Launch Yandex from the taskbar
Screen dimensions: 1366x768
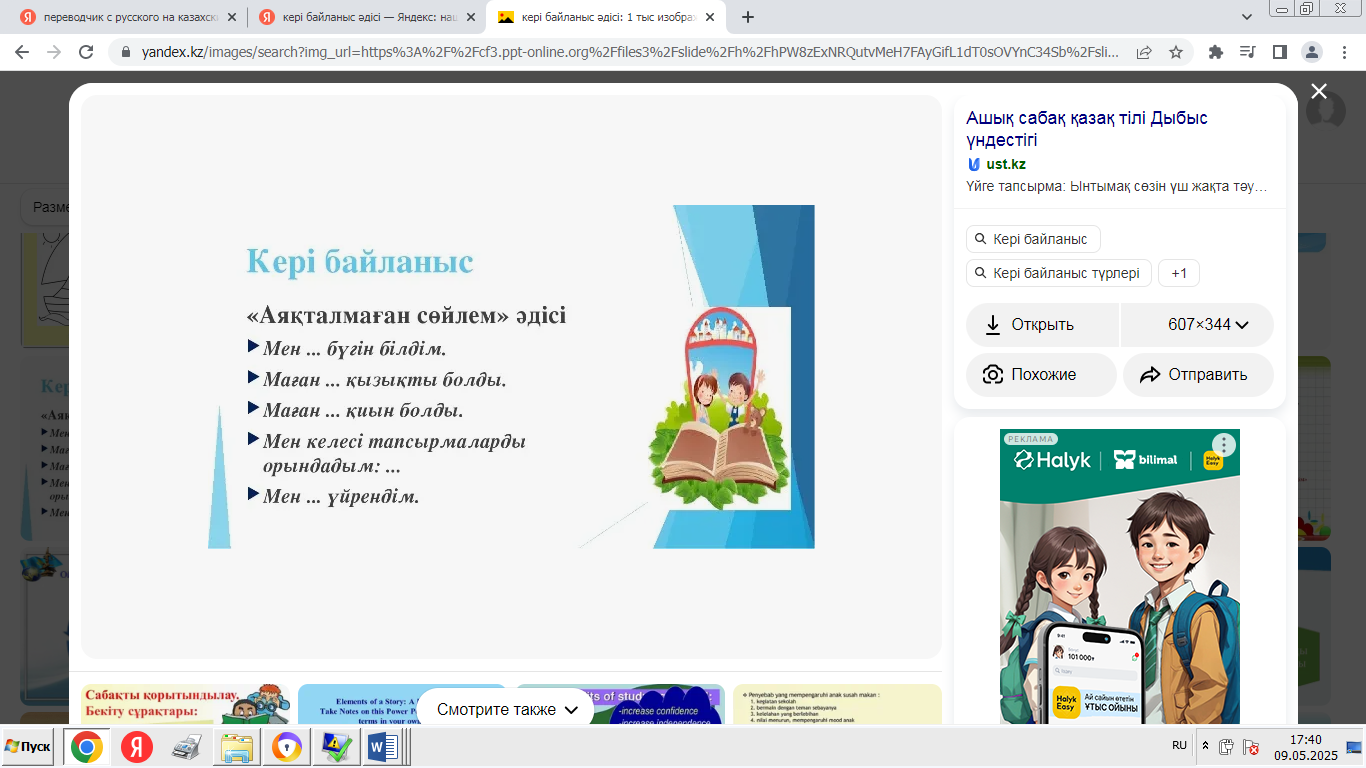137,747
